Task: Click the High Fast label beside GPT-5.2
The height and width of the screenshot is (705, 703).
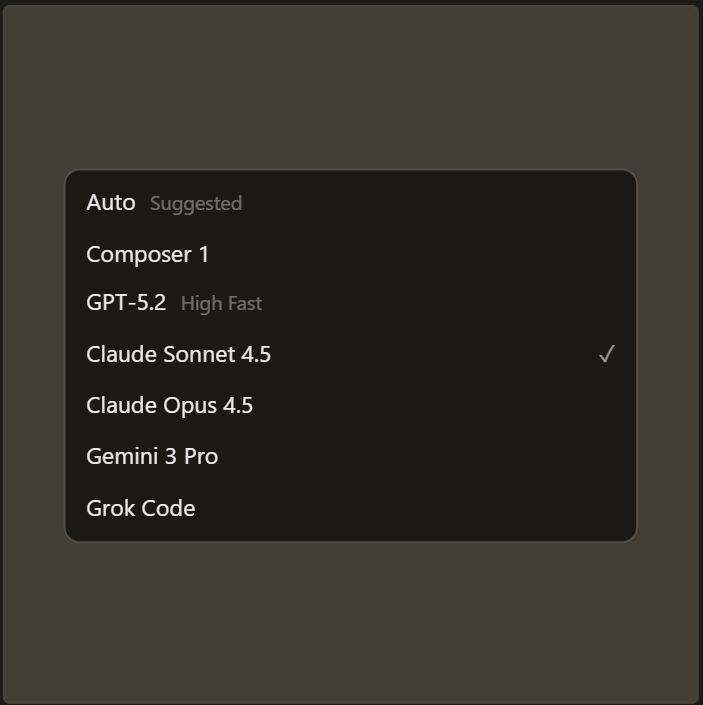Action: click(x=221, y=304)
